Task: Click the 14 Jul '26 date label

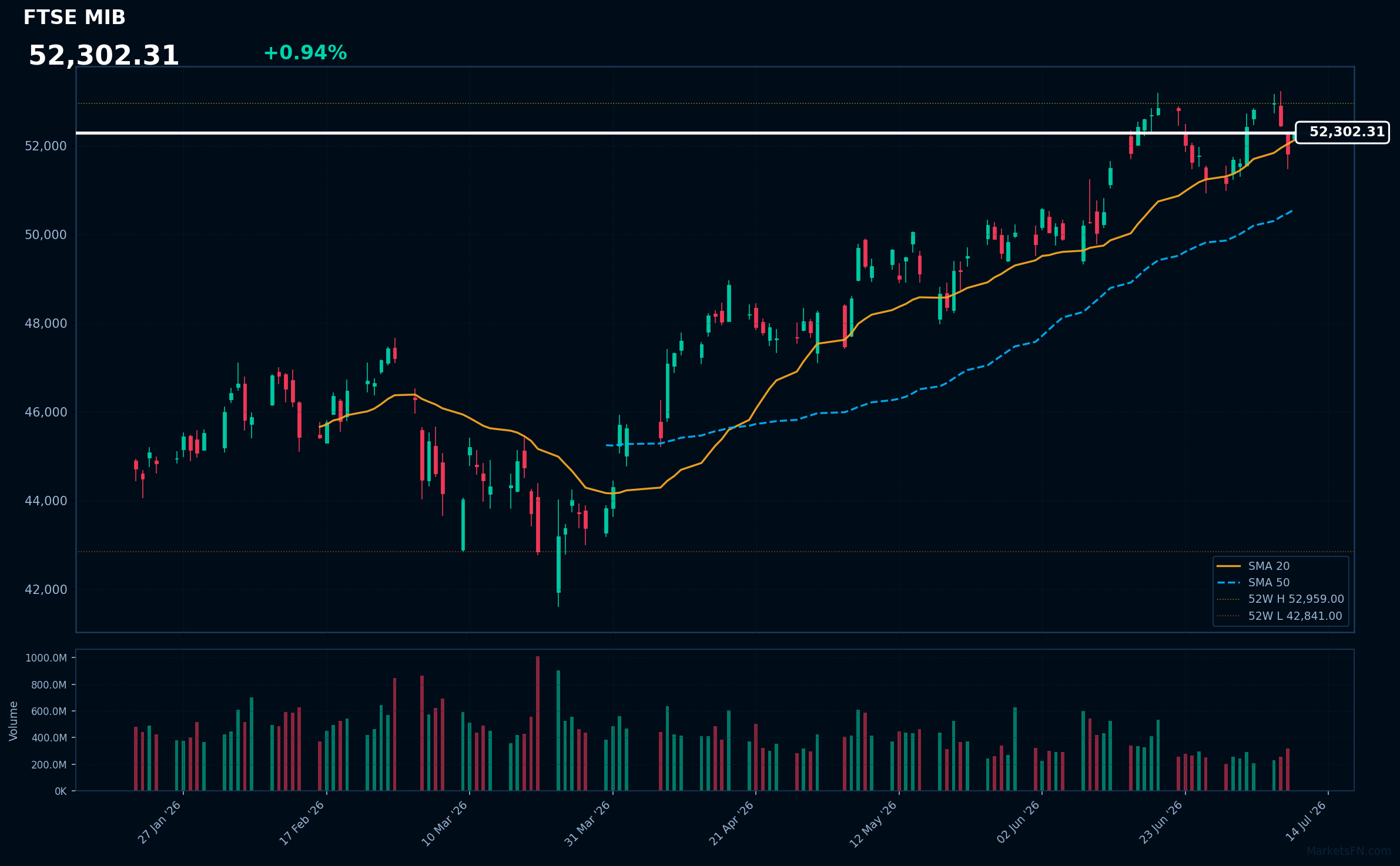Action: click(1305, 821)
